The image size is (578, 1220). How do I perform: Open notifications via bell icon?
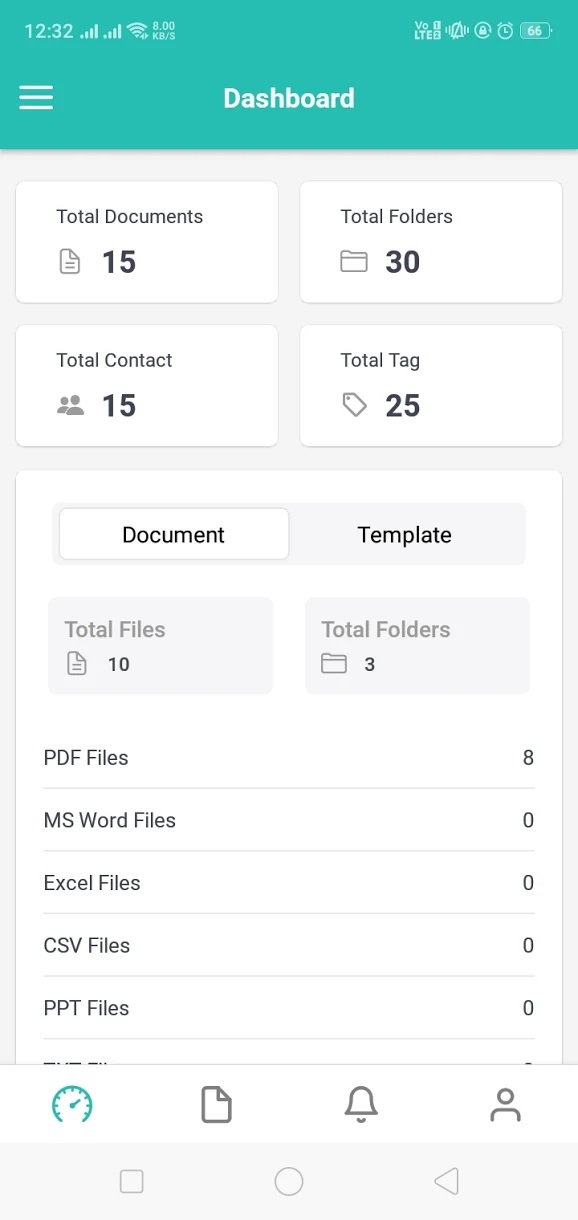click(x=361, y=1104)
